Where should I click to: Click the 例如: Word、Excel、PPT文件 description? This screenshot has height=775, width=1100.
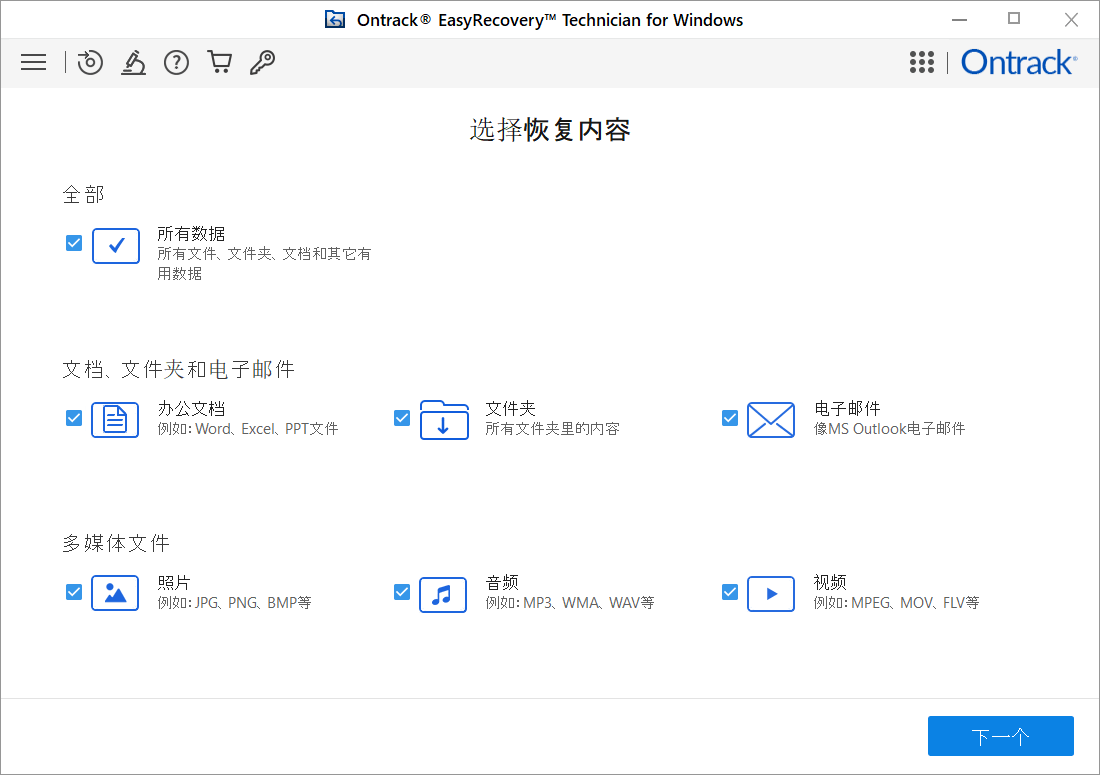[247, 429]
